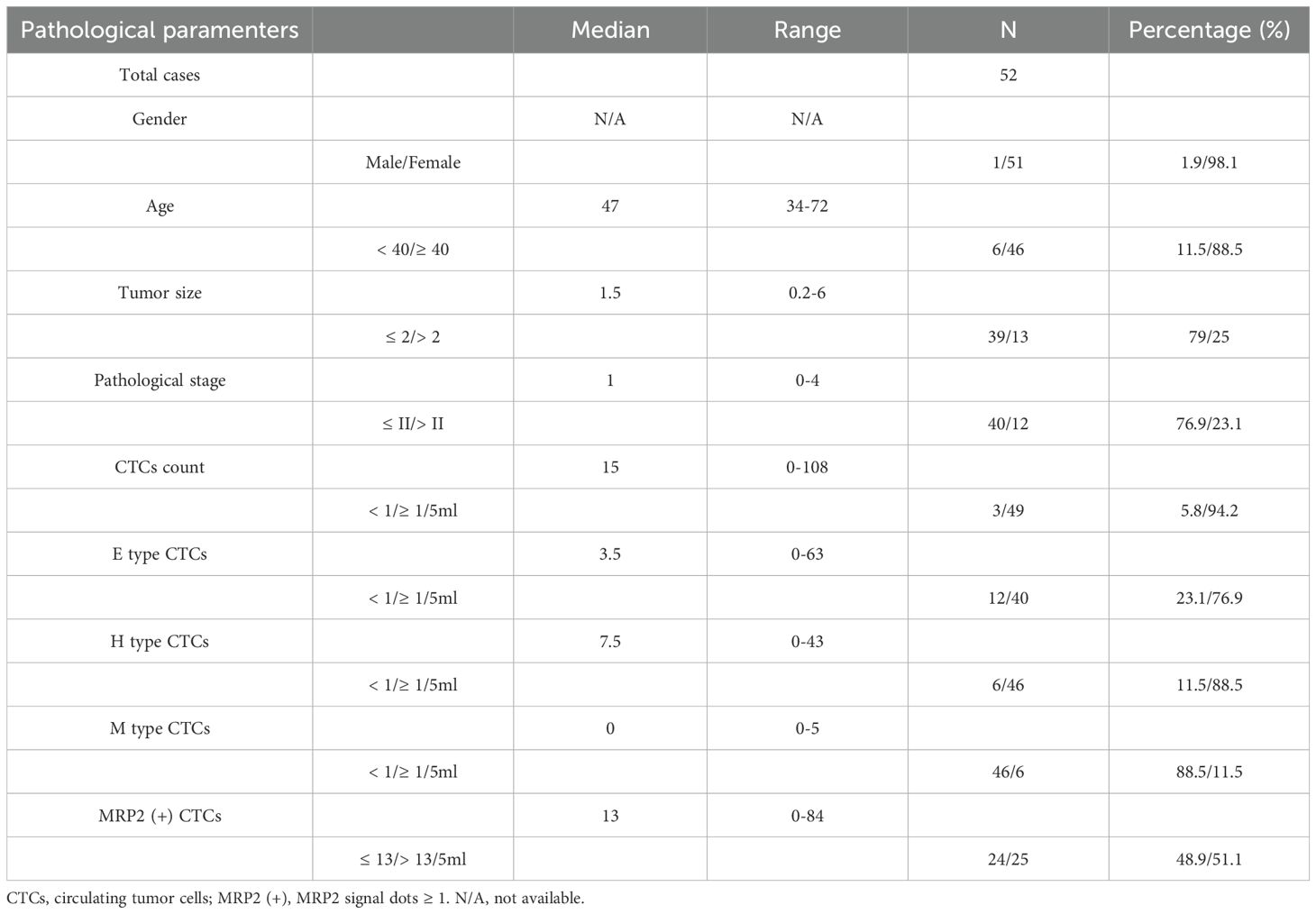This screenshot has width=1316, height=914.
Task: Click the H type CTCs range 0-43
Action: (x=807, y=642)
